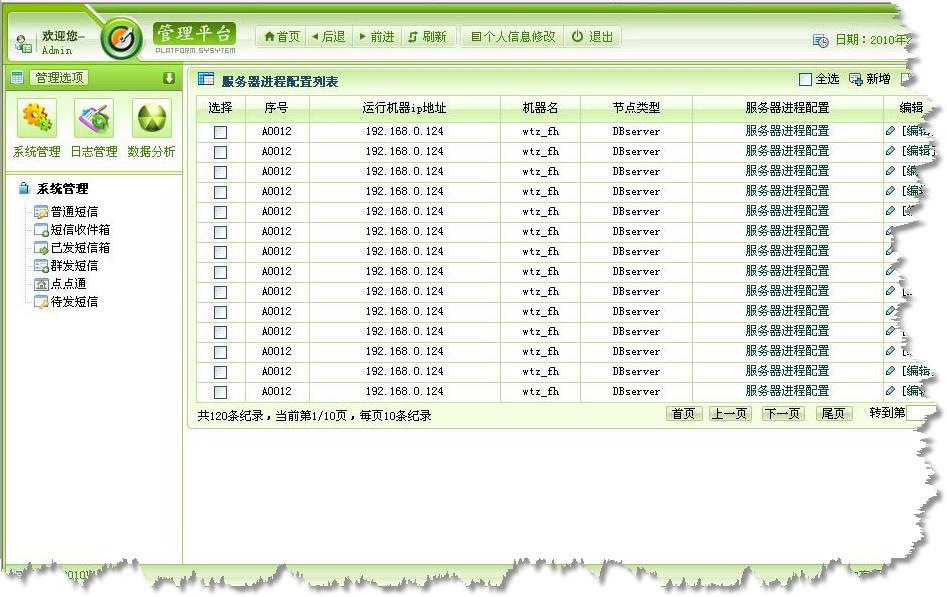Open 日志管理 icon module
The height and width of the screenshot is (597, 947).
pyautogui.click(x=94, y=118)
